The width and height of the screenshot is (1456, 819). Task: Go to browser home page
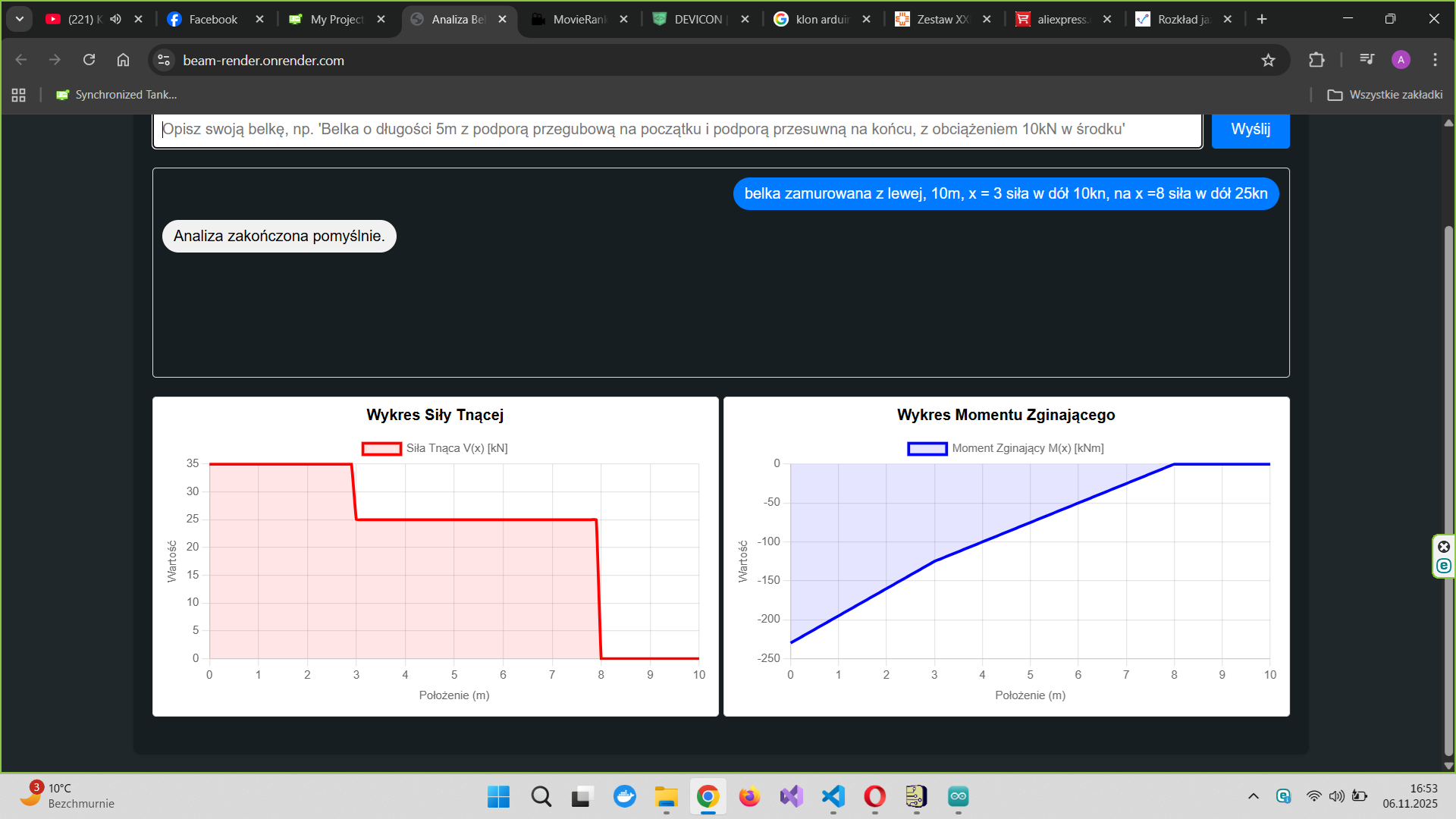coord(123,60)
